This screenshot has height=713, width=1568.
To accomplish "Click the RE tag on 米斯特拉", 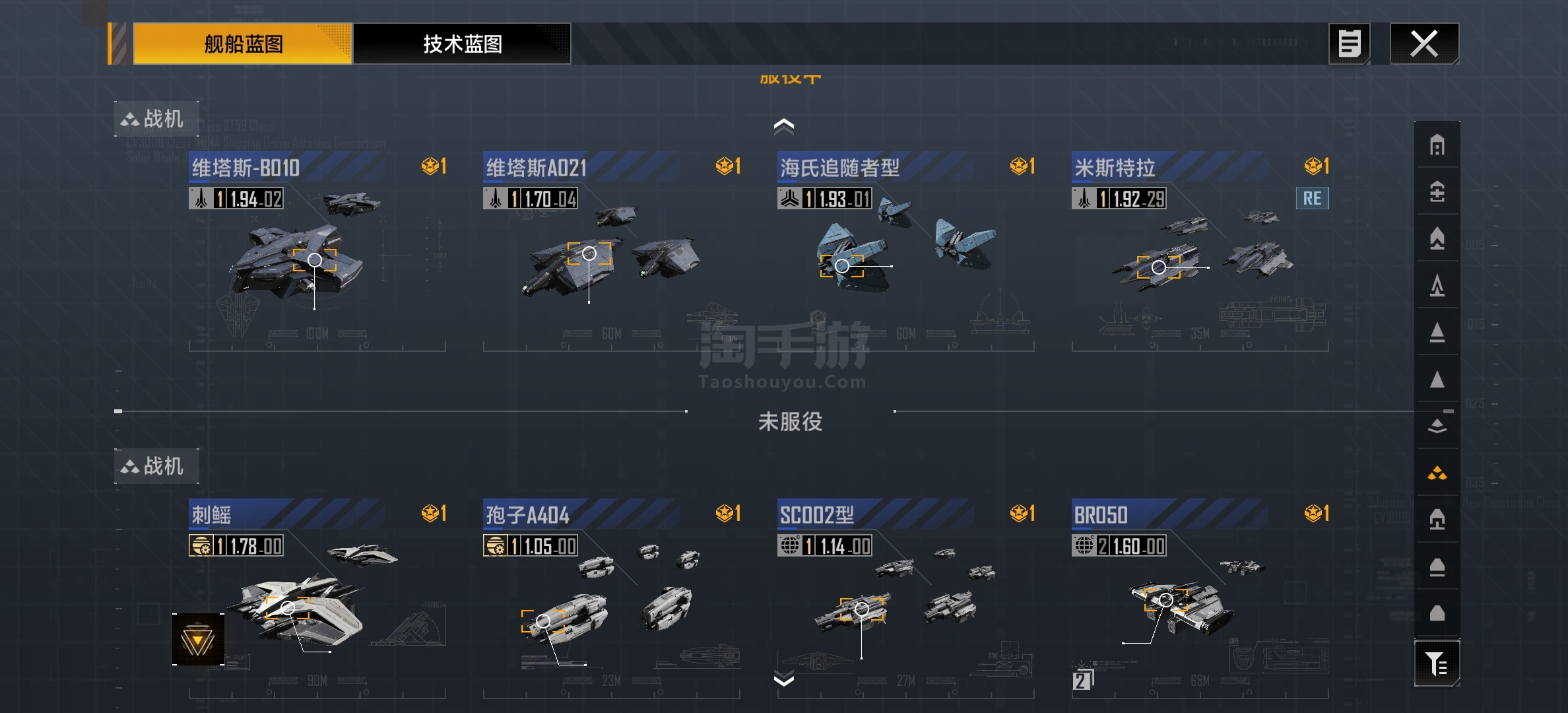I will coord(1312,198).
